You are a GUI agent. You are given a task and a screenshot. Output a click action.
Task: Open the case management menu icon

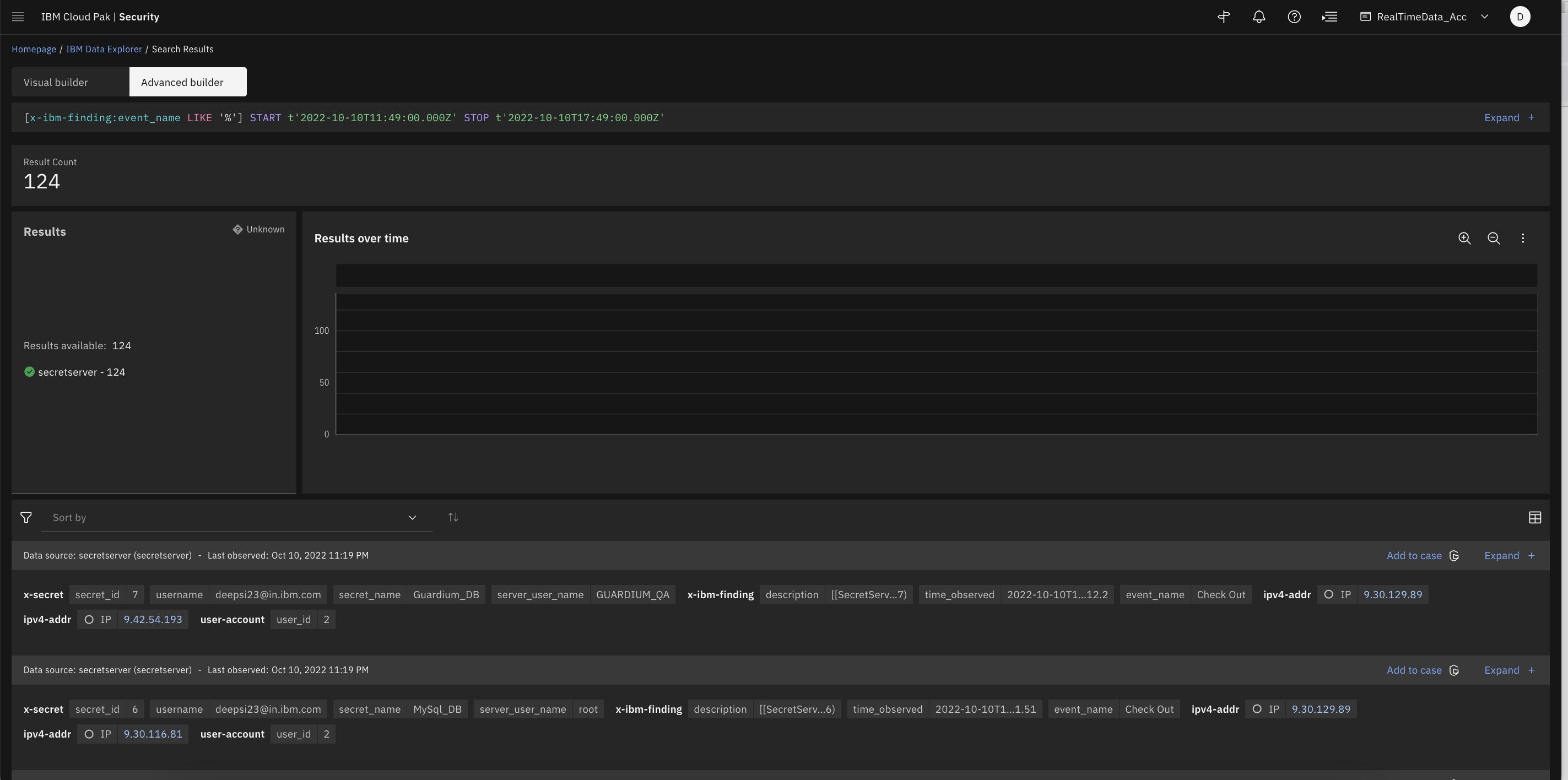click(x=1330, y=17)
